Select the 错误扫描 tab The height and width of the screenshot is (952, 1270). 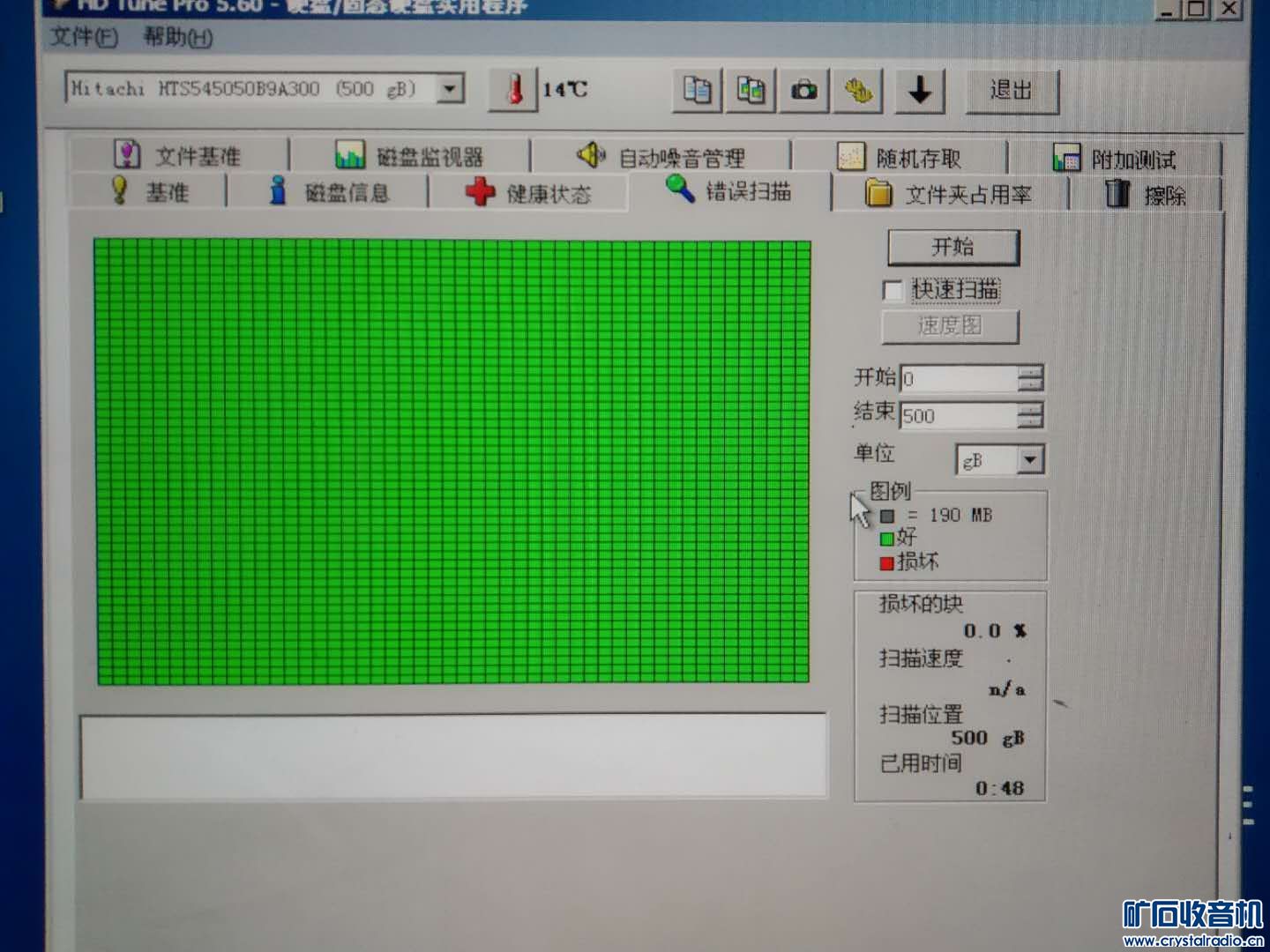tap(729, 190)
